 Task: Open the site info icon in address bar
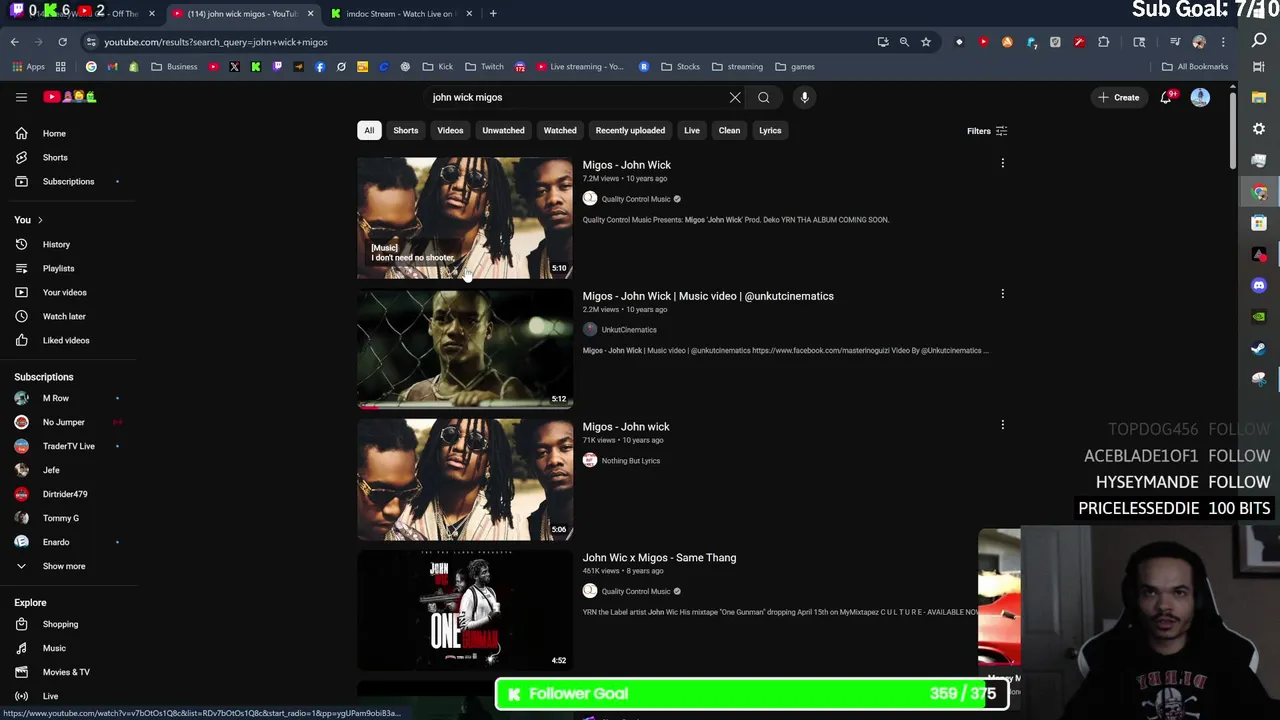[91, 42]
